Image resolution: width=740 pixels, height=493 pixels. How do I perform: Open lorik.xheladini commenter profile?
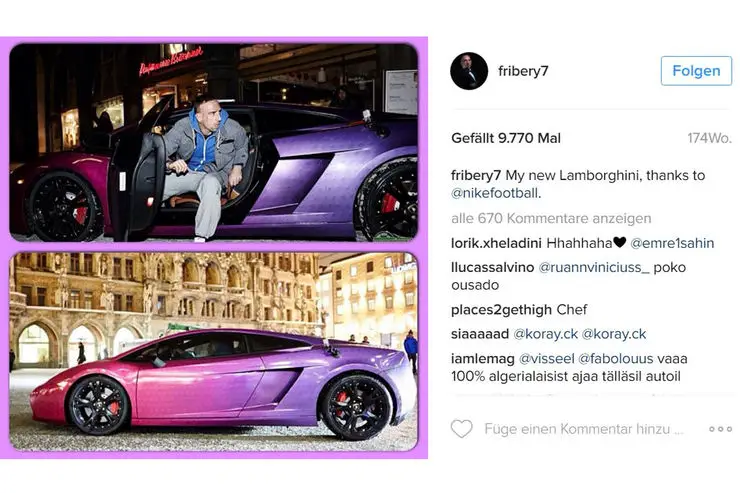[x=496, y=243]
